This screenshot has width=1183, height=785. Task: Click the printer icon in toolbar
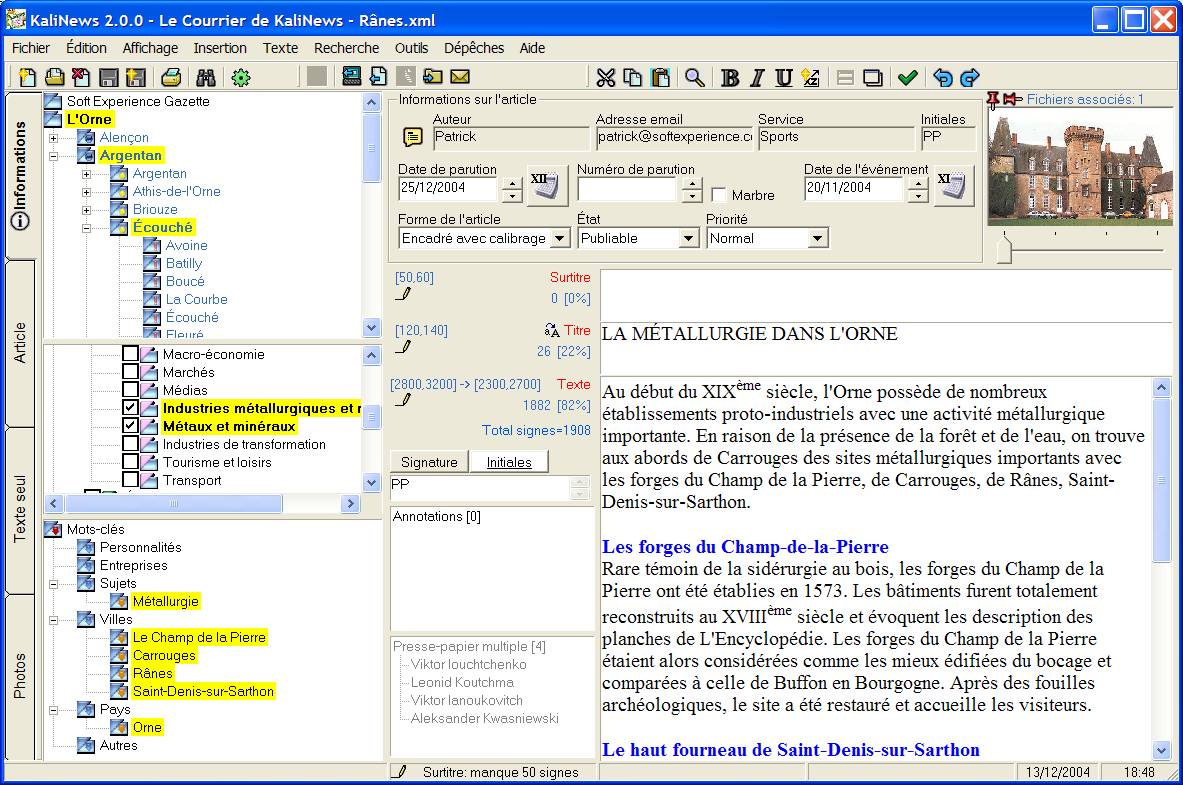[172, 77]
